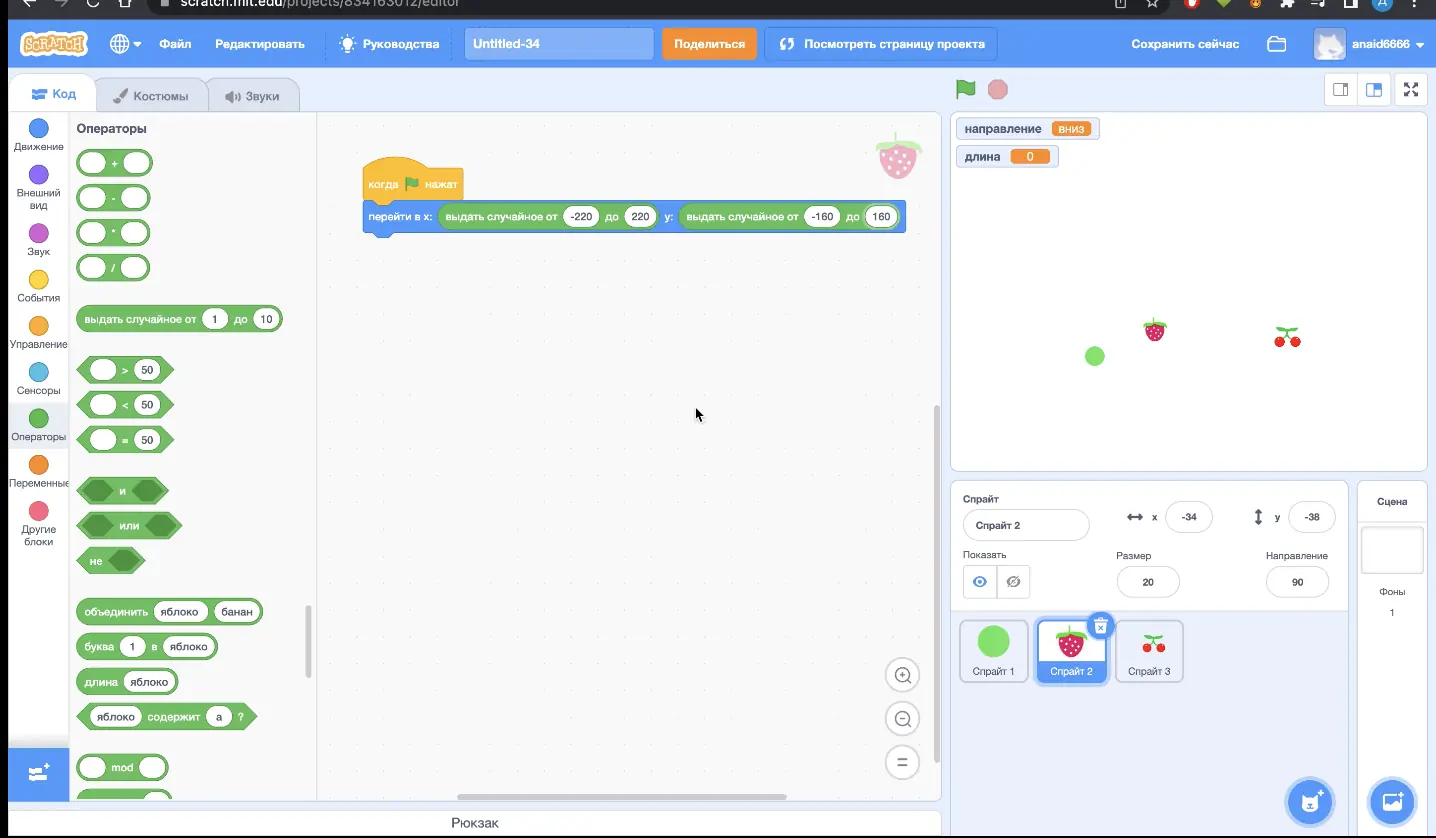Enter full screen stage mode
1436x838 pixels.
tap(1411, 89)
